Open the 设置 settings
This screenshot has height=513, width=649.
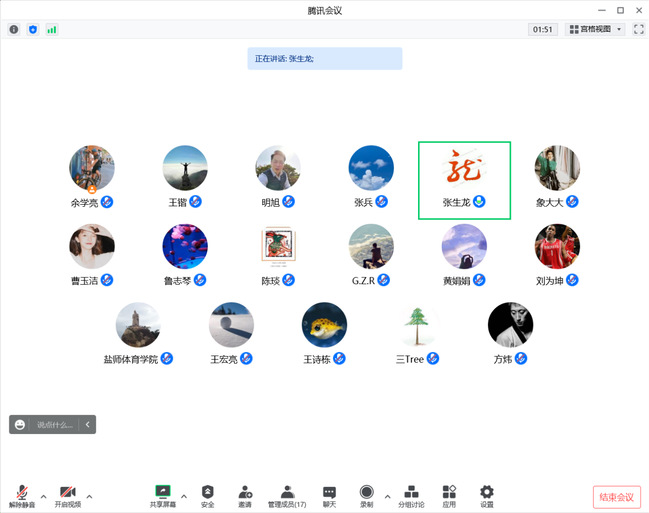[487, 496]
